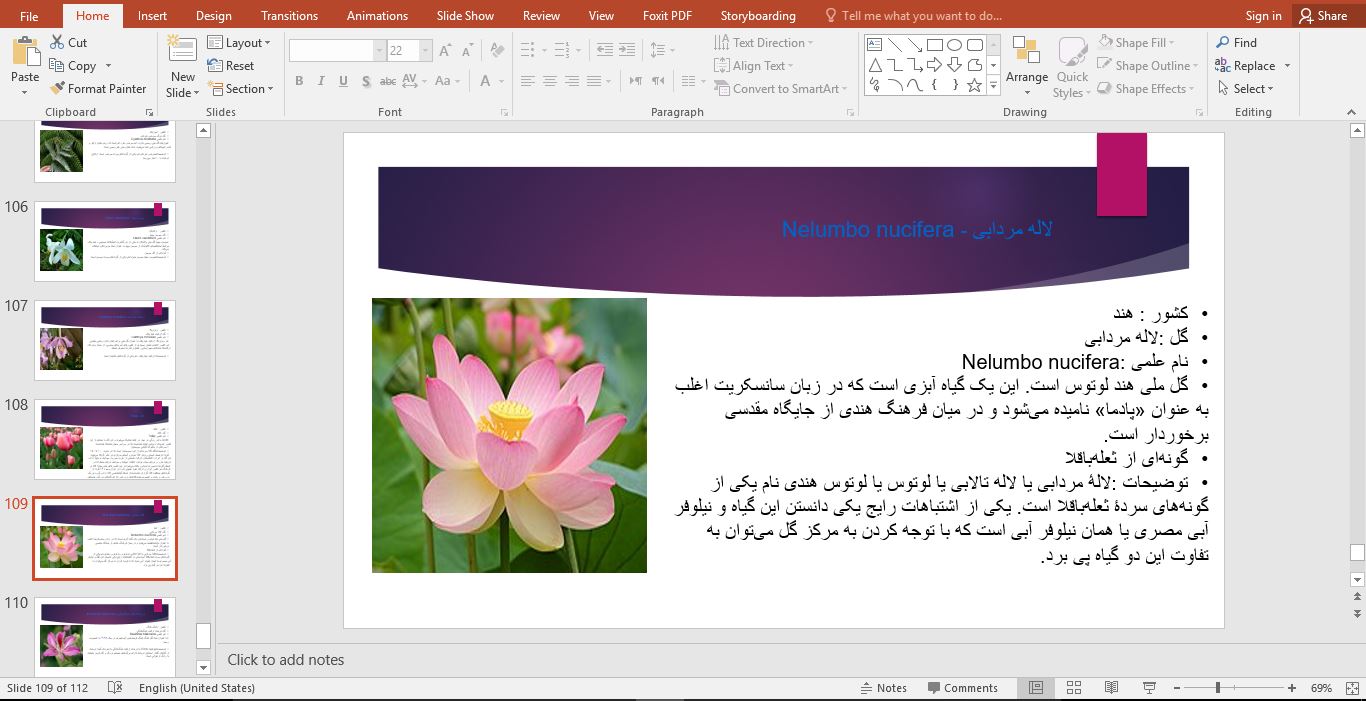Justify the paragraph text
Image resolution: width=1366 pixels, height=701 pixels.
(594, 81)
